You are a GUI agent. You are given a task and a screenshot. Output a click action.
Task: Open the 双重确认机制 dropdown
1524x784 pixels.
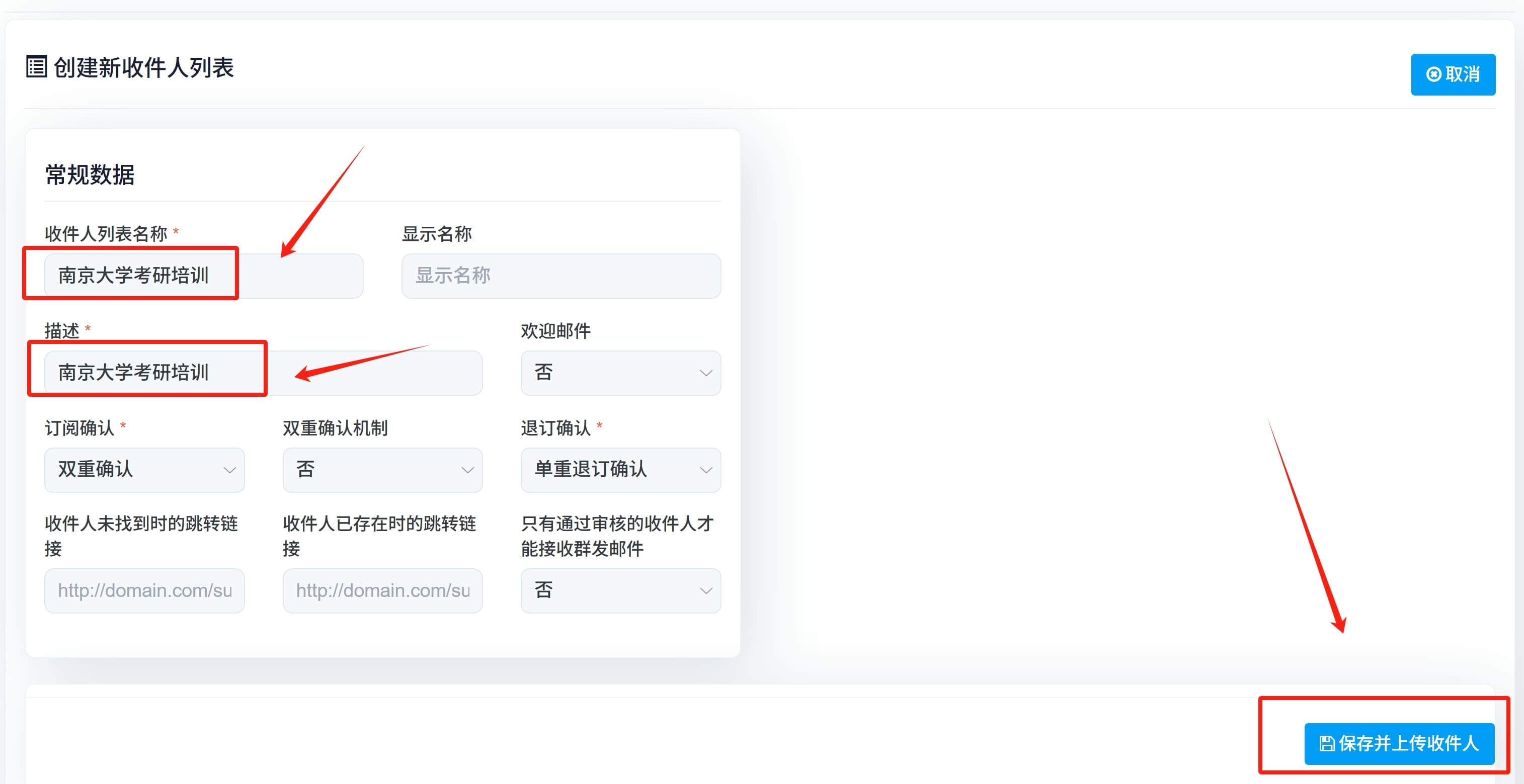382,470
